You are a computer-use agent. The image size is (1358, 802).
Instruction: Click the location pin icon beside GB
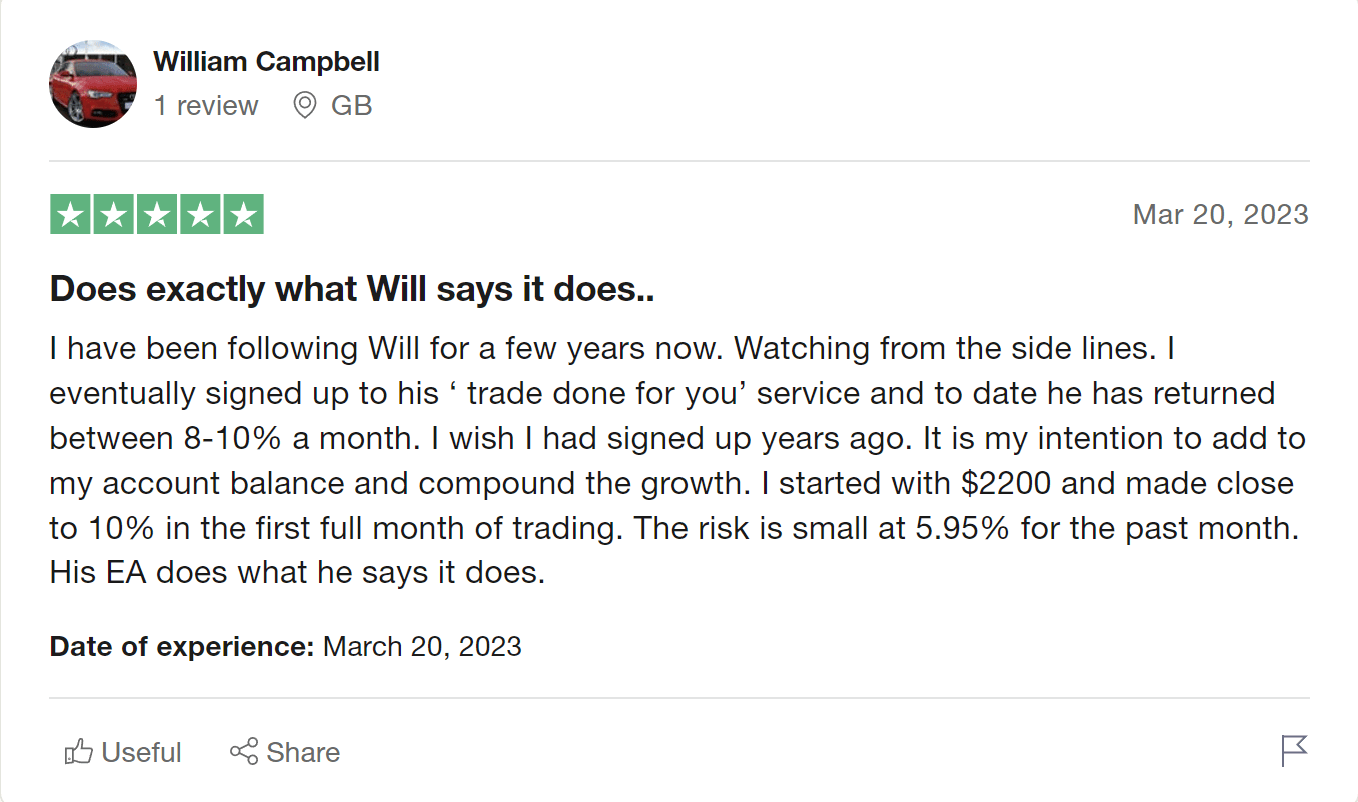[305, 105]
